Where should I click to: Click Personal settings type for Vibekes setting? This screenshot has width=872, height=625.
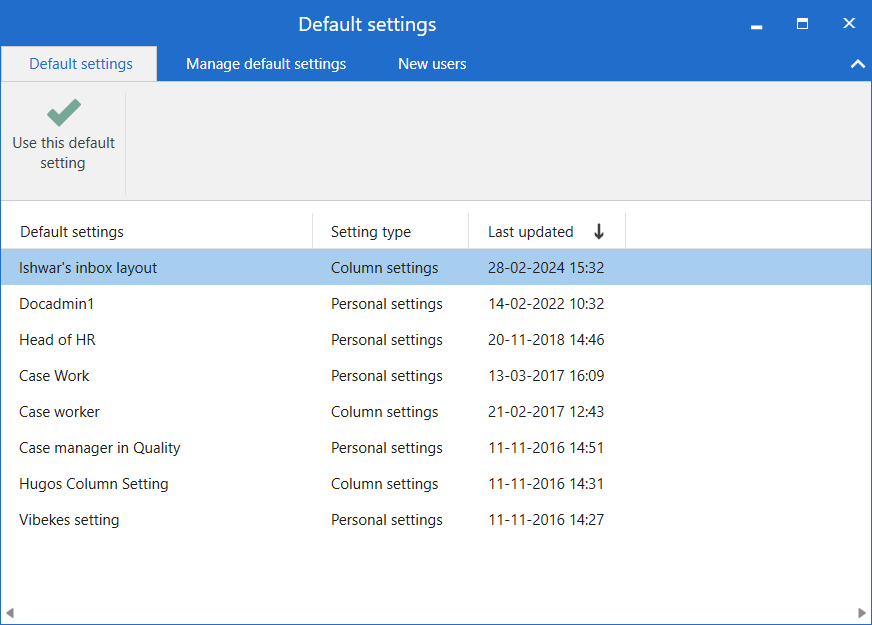[x=387, y=520]
